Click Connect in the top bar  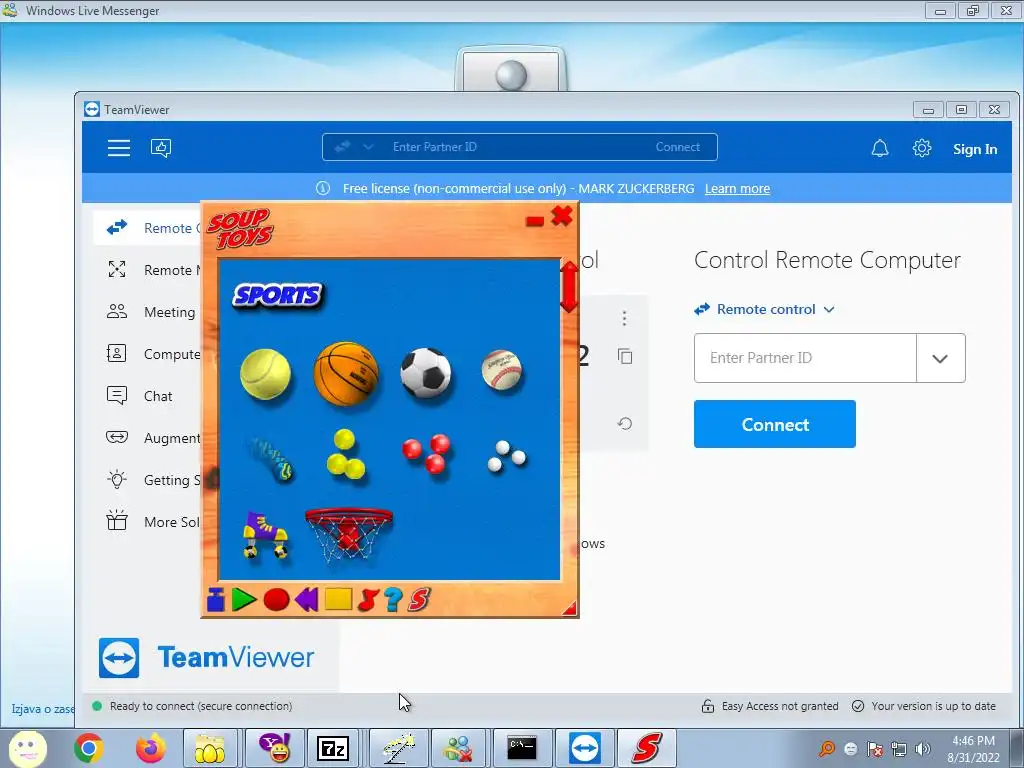click(x=678, y=147)
